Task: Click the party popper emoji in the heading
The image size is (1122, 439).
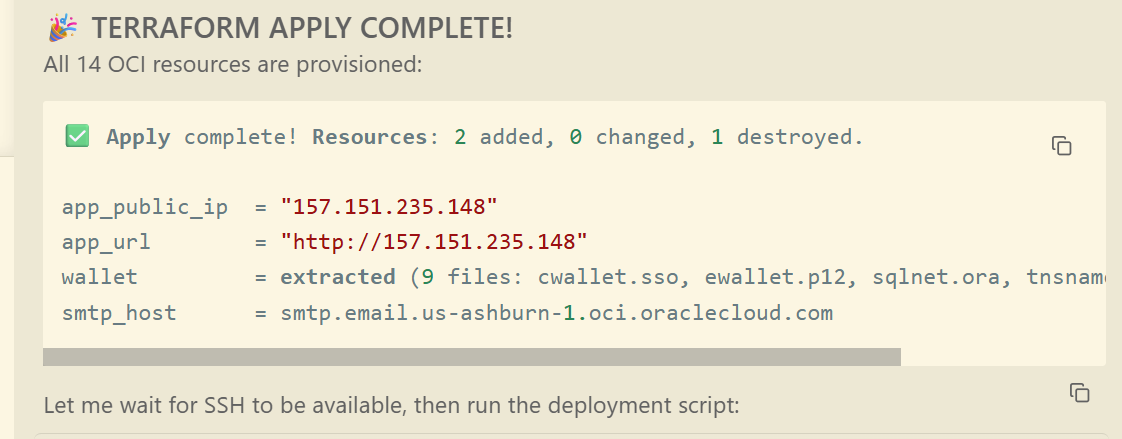Action: click(x=63, y=29)
